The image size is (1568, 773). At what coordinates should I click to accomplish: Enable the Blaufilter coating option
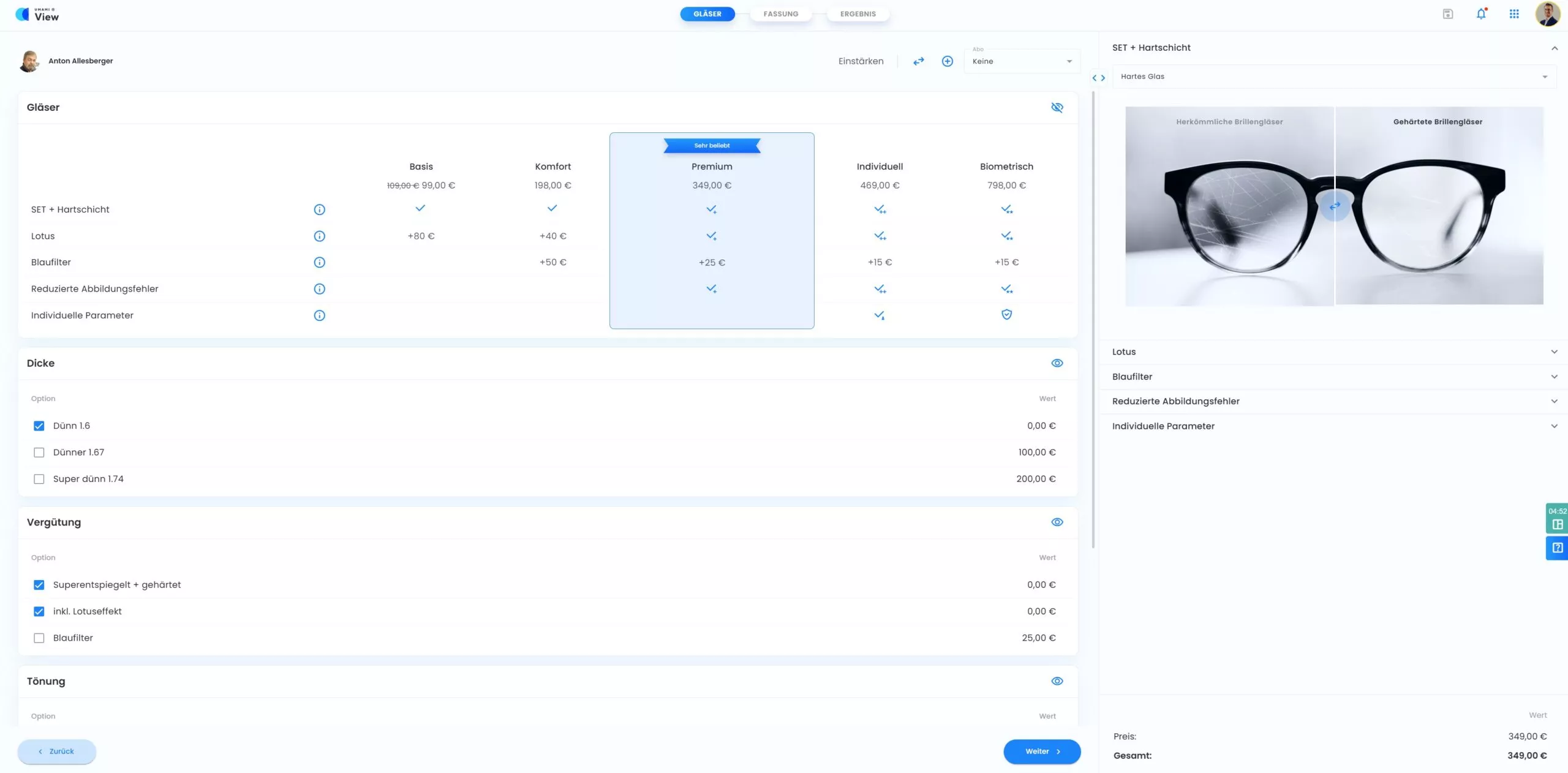coord(39,638)
